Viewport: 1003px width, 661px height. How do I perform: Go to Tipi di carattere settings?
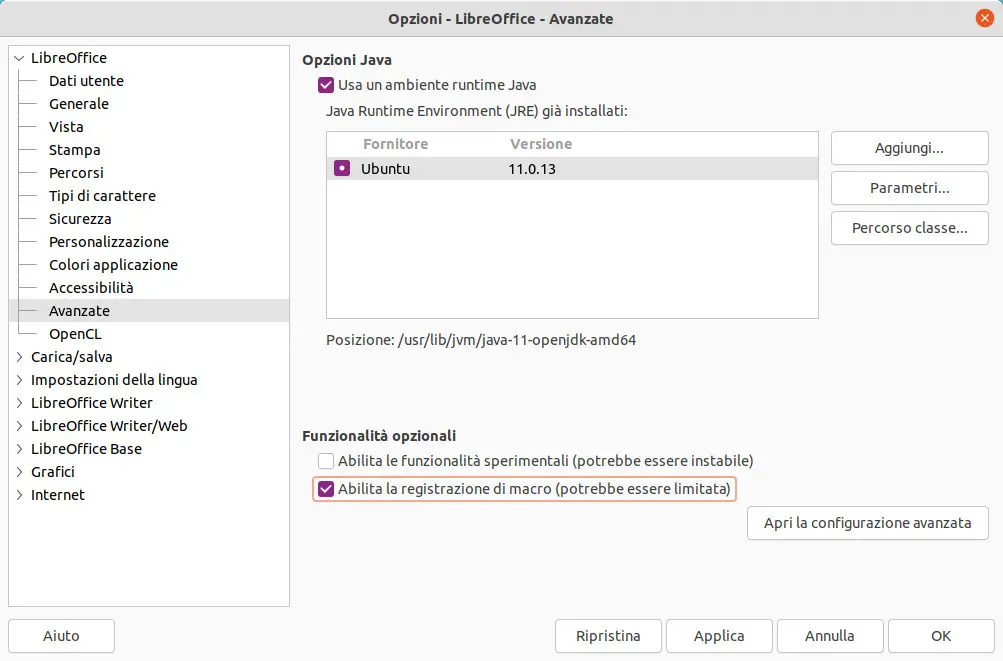click(102, 196)
